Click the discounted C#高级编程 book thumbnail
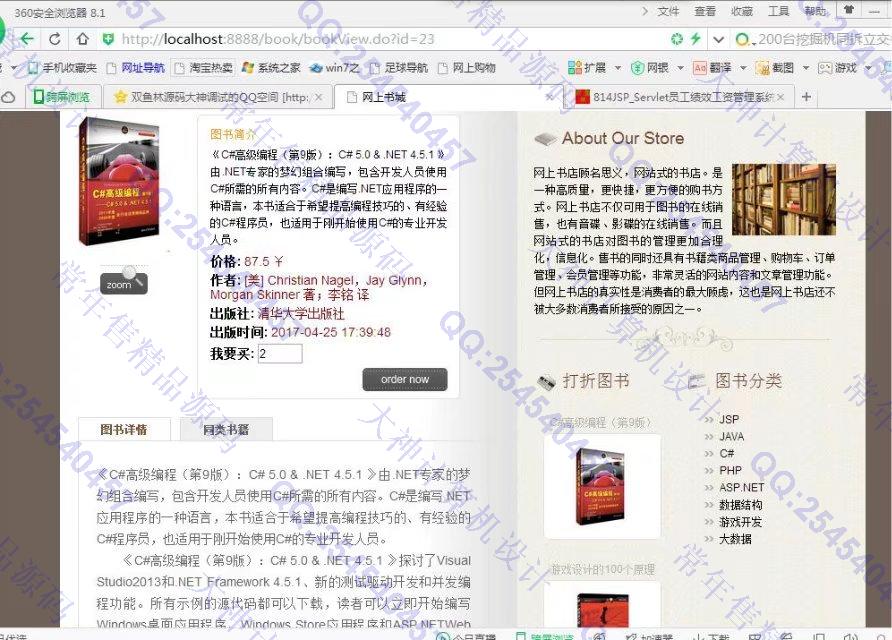892x640 pixels. [602, 486]
